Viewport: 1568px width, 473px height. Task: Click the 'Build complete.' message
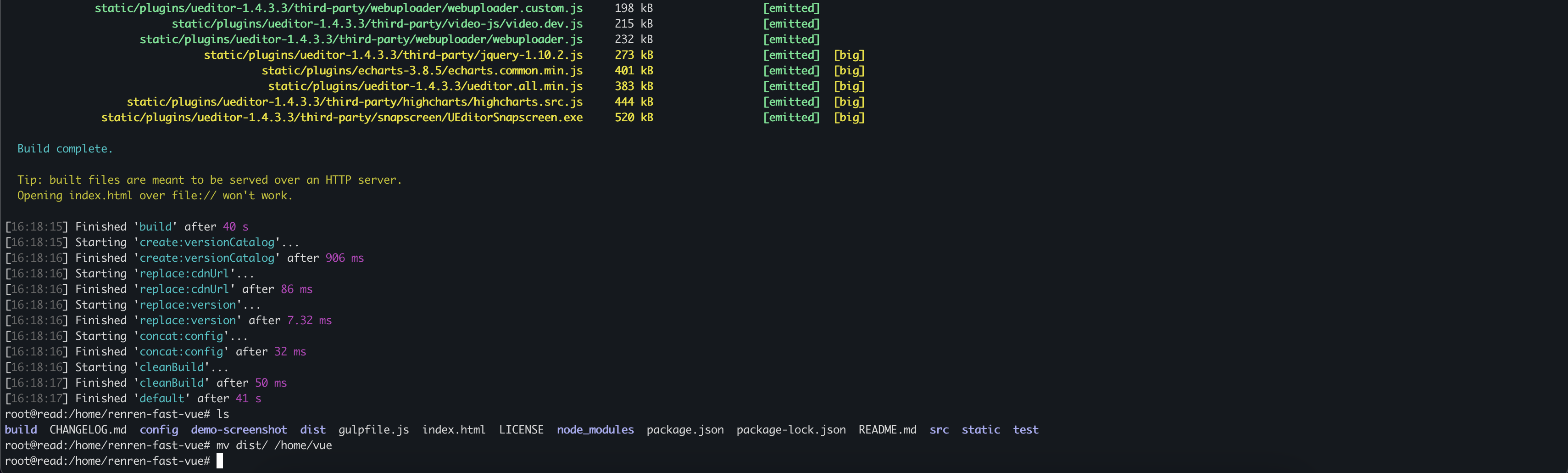click(x=65, y=149)
